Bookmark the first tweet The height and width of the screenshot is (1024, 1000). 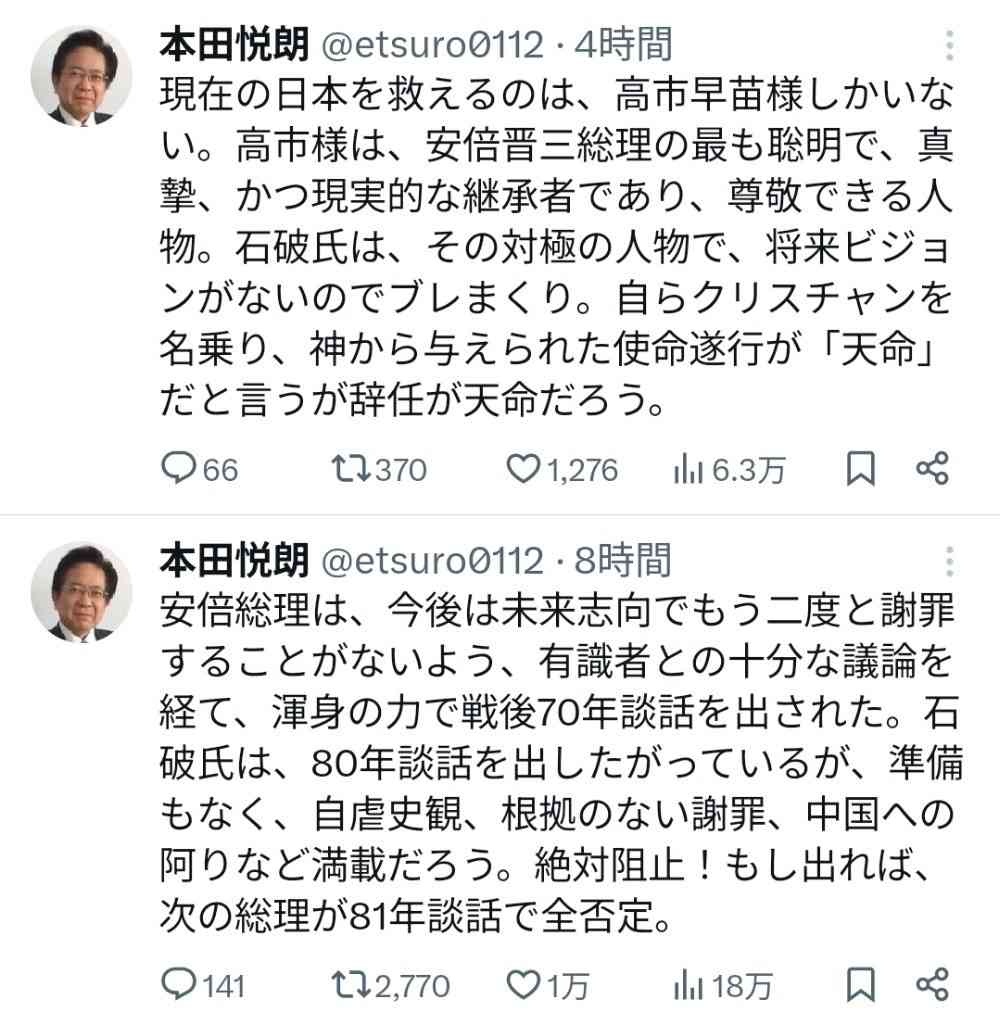point(860,469)
